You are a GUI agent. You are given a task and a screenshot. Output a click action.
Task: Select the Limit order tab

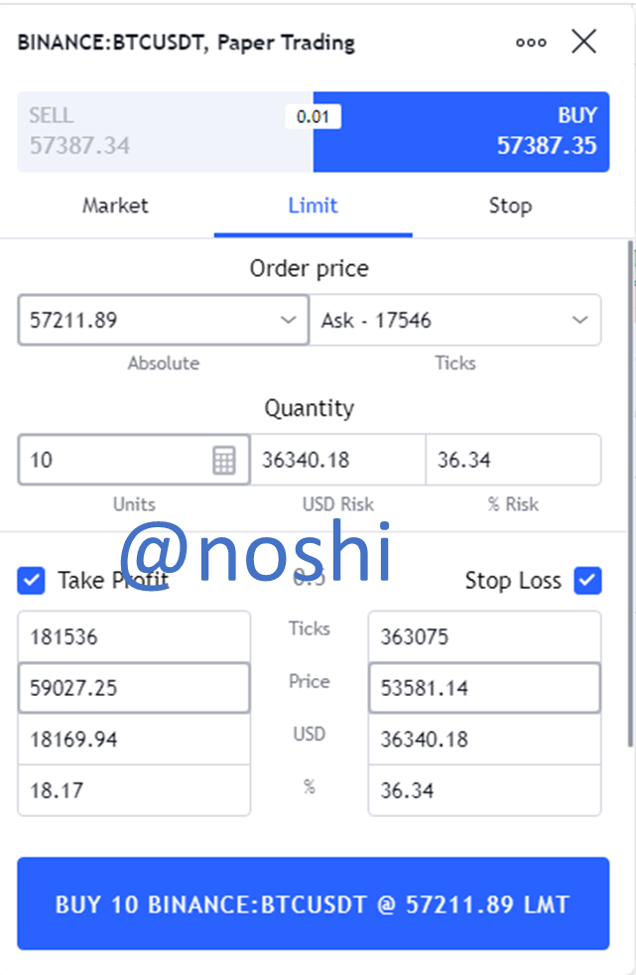pyautogui.click(x=313, y=206)
